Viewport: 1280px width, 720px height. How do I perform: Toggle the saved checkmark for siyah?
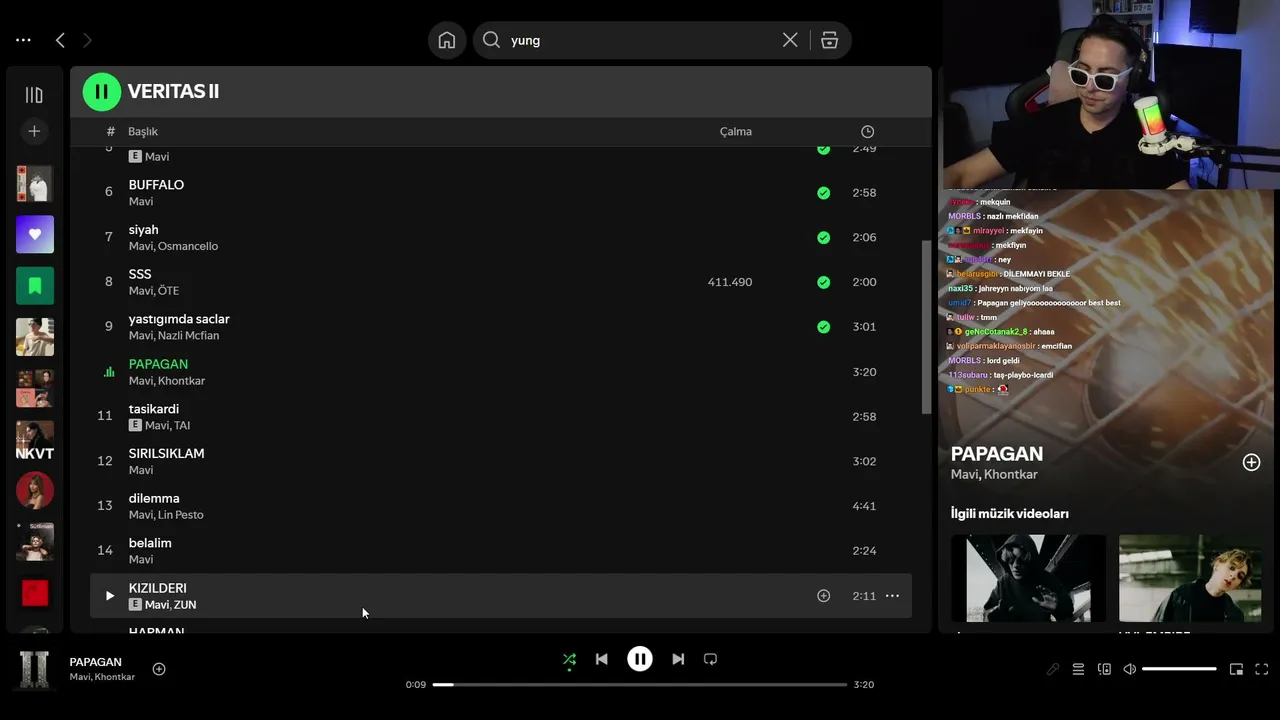(823, 238)
